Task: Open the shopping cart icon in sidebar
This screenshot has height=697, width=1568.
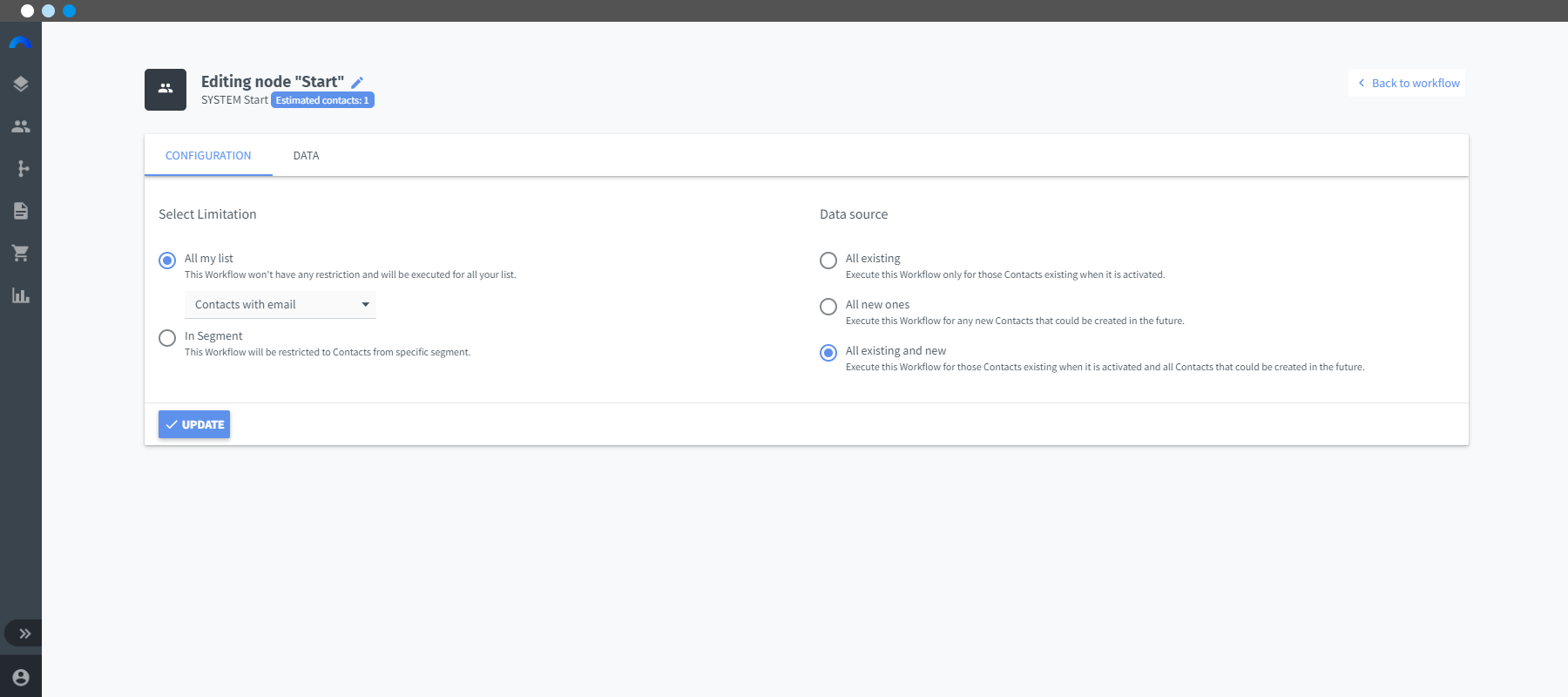Action: 21,253
